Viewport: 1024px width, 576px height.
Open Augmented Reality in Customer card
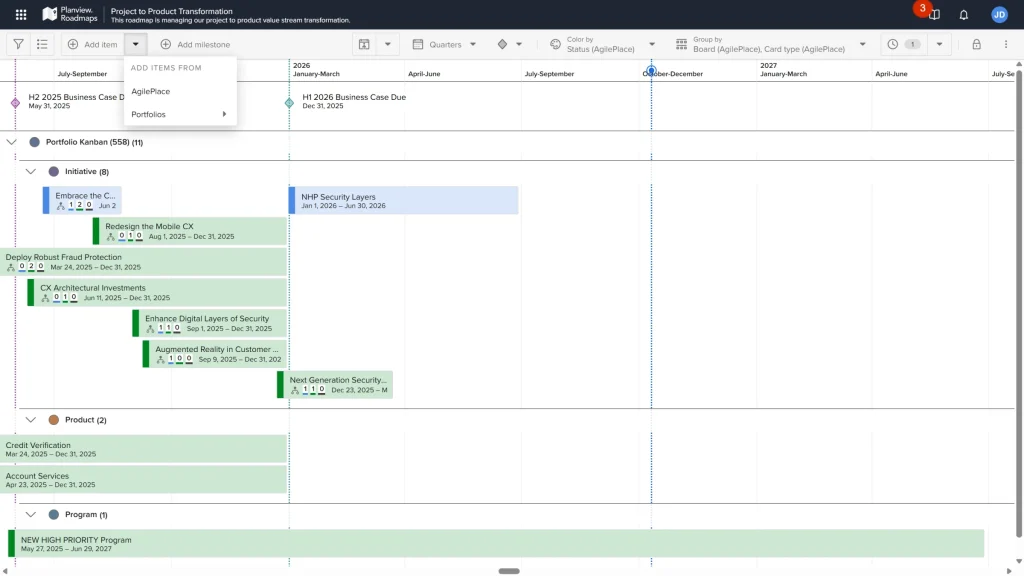(215, 354)
